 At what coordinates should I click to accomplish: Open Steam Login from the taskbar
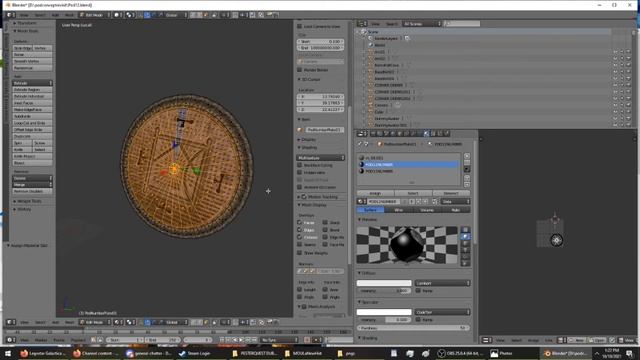[x=195, y=353]
